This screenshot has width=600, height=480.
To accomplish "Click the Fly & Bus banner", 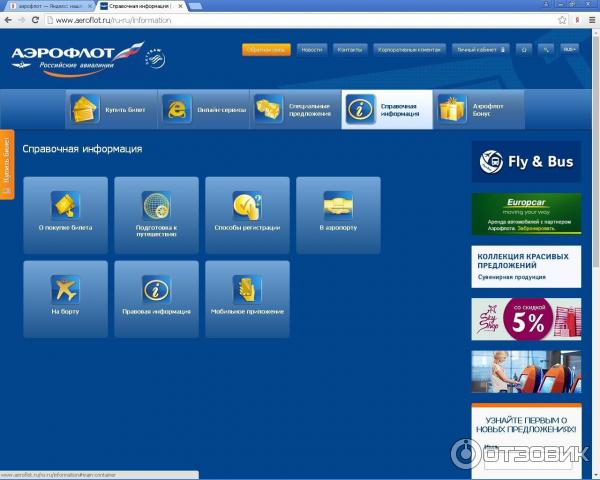I will (526, 162).
